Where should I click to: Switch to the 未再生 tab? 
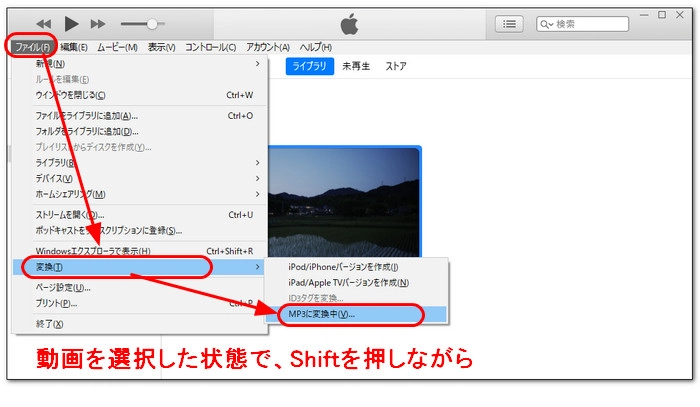(x=356, y=66)
